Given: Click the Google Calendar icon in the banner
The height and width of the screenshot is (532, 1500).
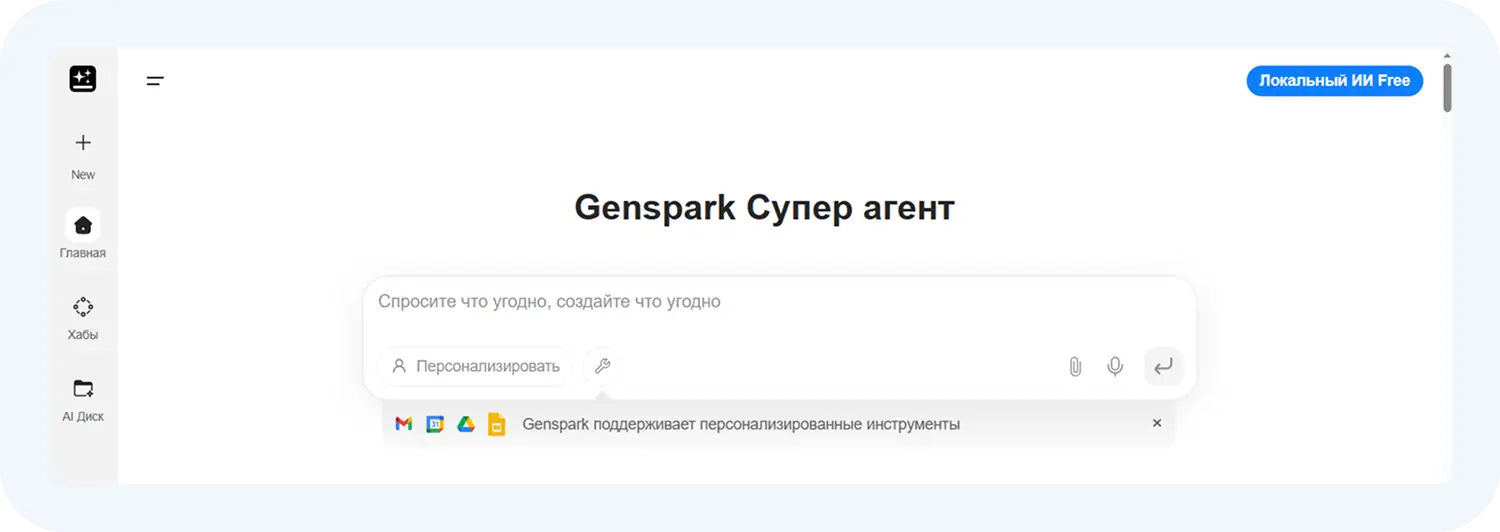Looking at the screenshot, I should (435, 424).
